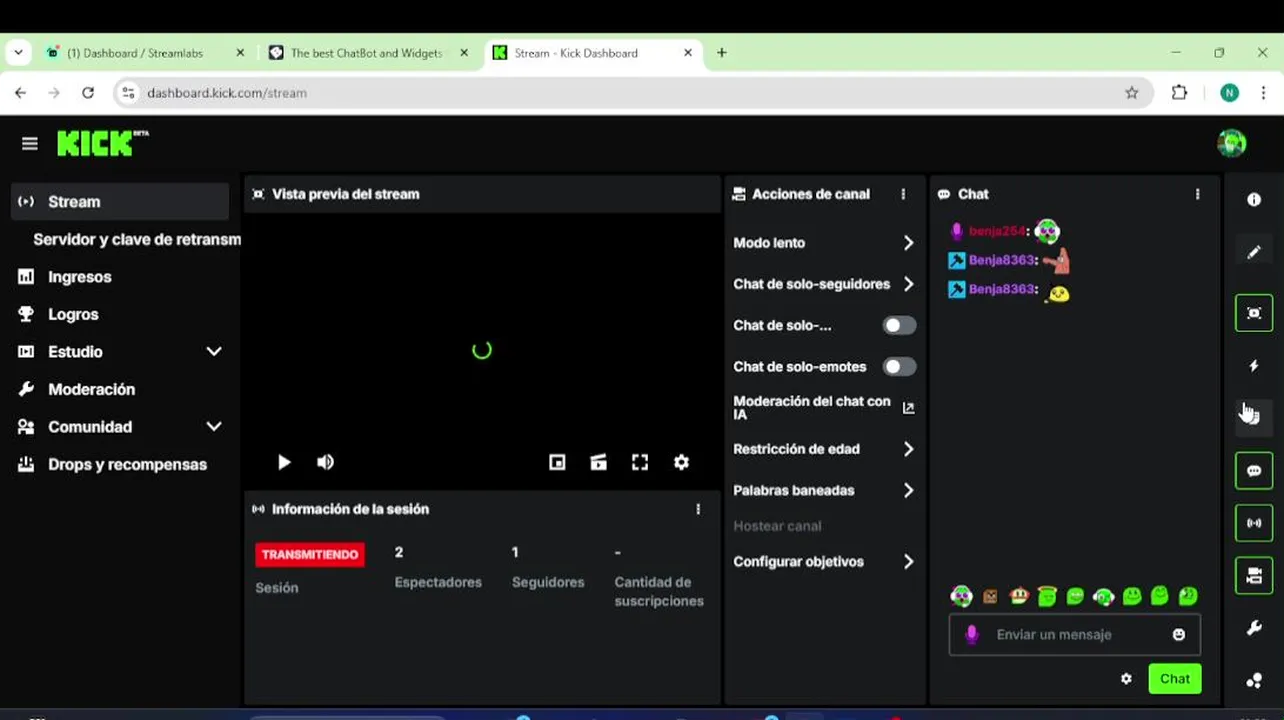Image resolution: width=1284 pixels, height=720 pixels.
Task: Click the Enviar un mensaje input field
Action: click(1075, 635)
